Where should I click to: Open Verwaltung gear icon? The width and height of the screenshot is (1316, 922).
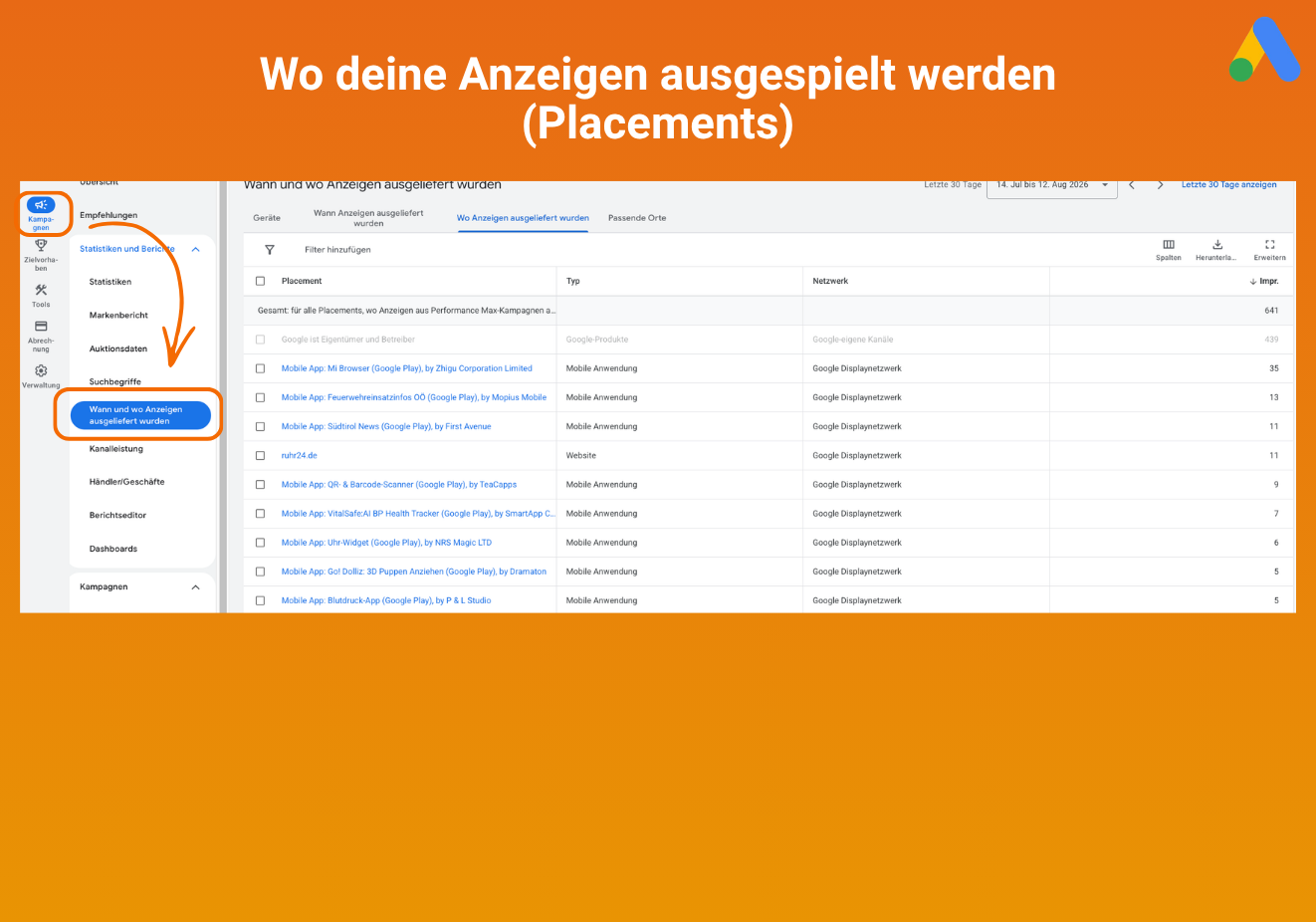tap(41, 371)
